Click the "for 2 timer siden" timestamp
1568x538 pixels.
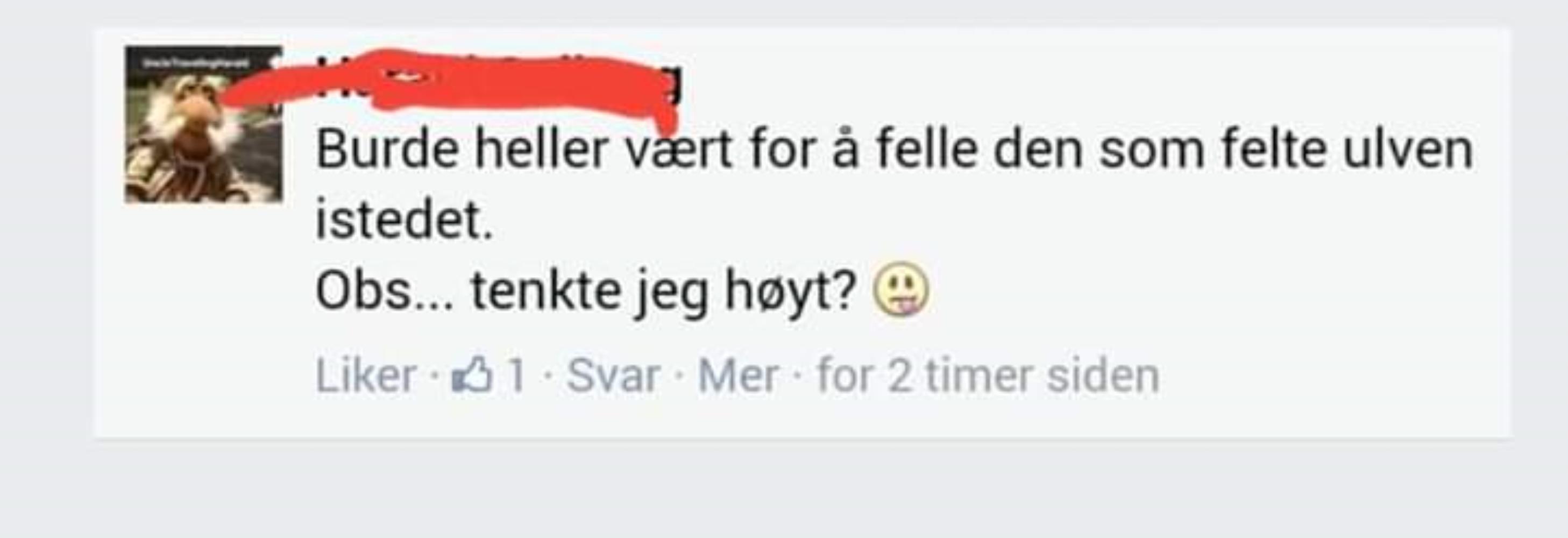(989, 376)
